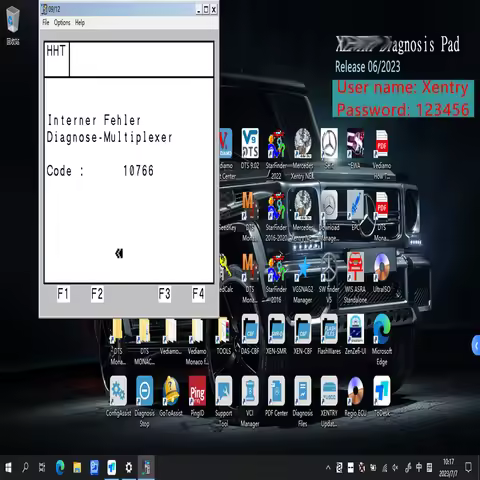Viewport: 480px width, 480px height.
Task: Open the Vediamo How-To PDF icon
Action: [382, 154]
